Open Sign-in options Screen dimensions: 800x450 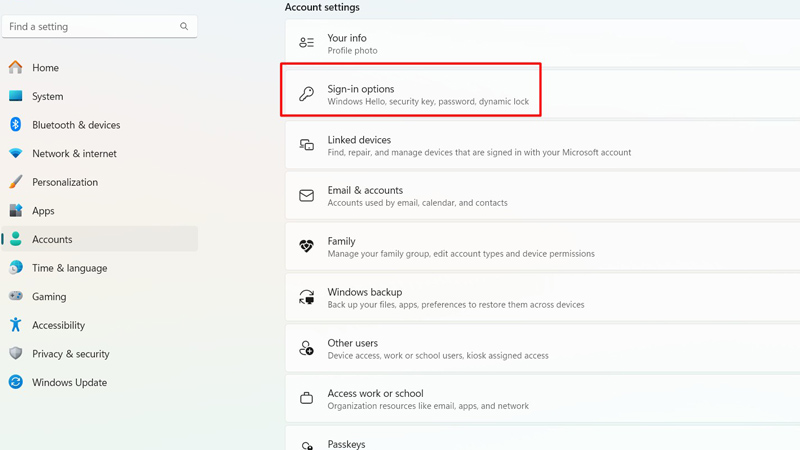[542, 94]
